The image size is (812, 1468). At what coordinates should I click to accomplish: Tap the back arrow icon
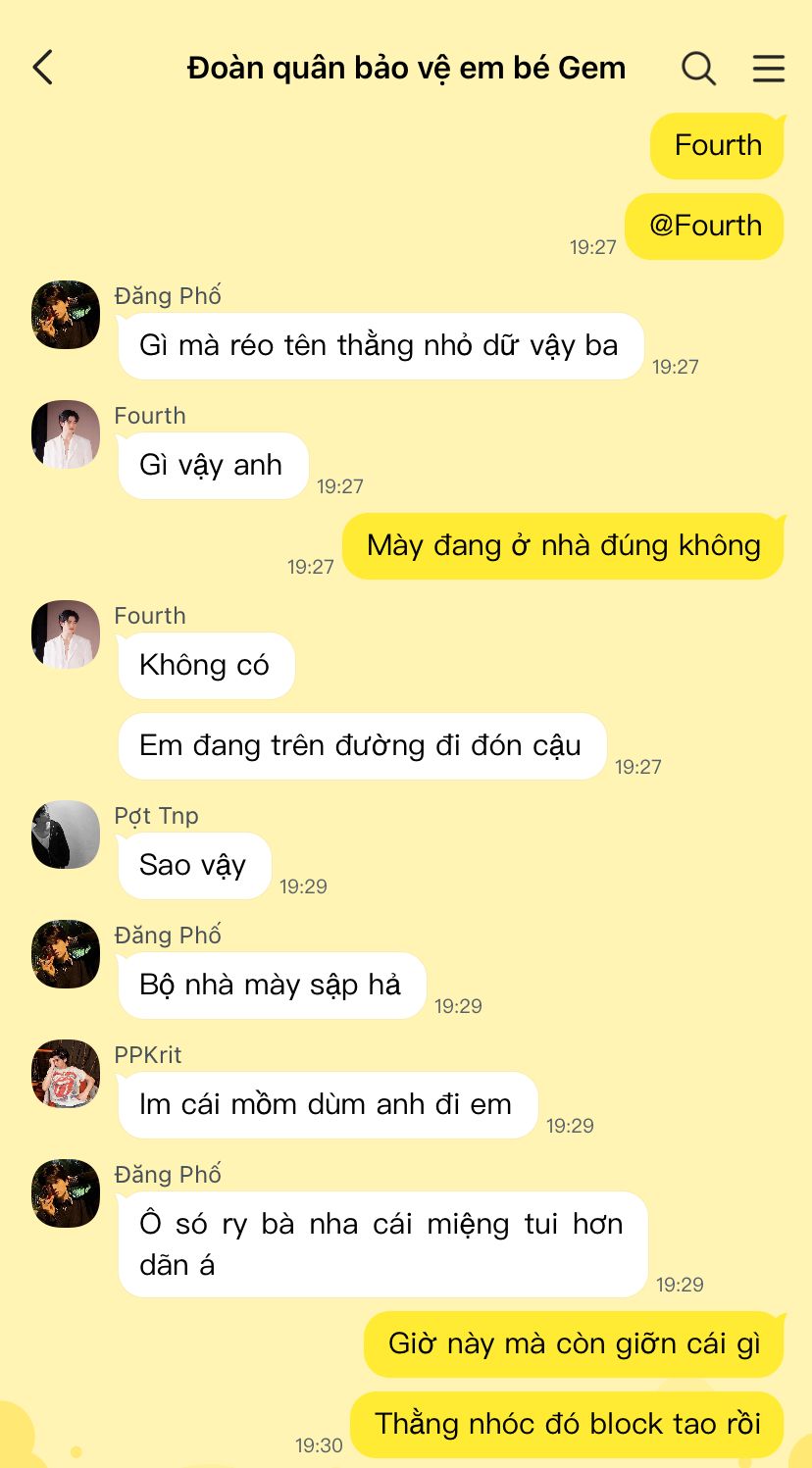click(x=42, y=68)
